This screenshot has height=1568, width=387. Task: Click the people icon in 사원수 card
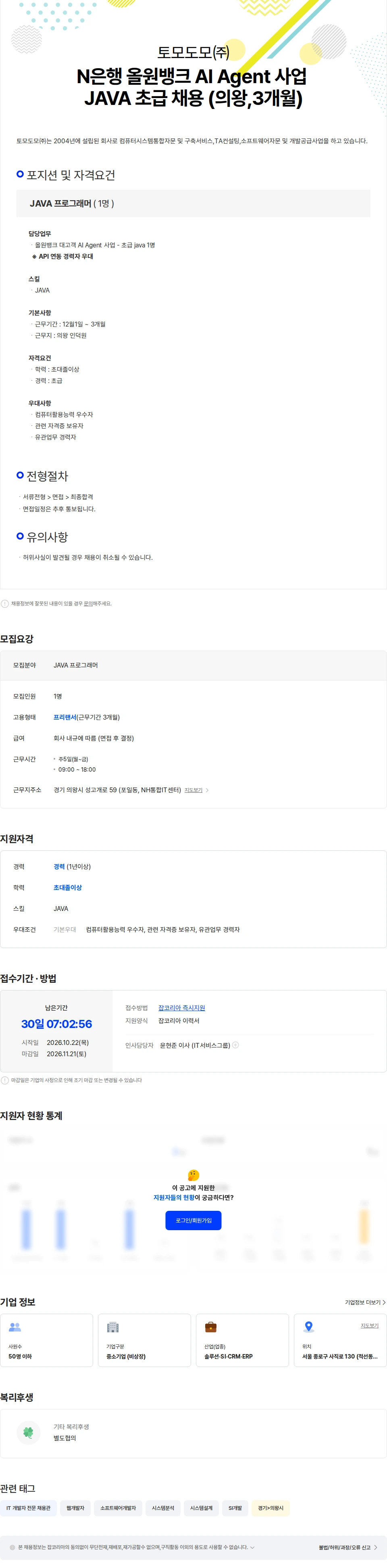tap(15, 1327)
